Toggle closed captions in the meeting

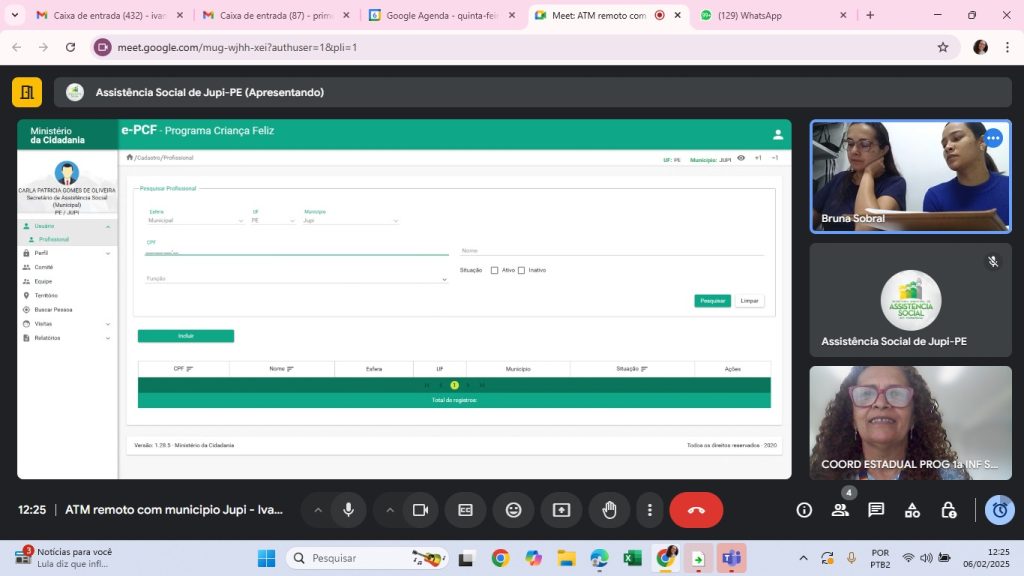[x=465, y=510]
